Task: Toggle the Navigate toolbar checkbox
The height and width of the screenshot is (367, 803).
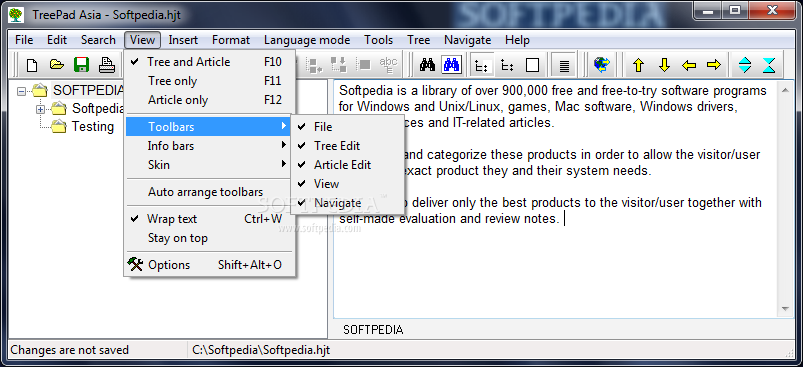Action: (x=348, y=203)
